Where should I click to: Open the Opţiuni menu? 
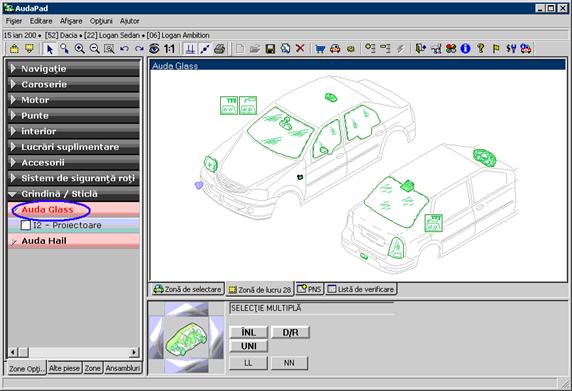pos(101,21)
